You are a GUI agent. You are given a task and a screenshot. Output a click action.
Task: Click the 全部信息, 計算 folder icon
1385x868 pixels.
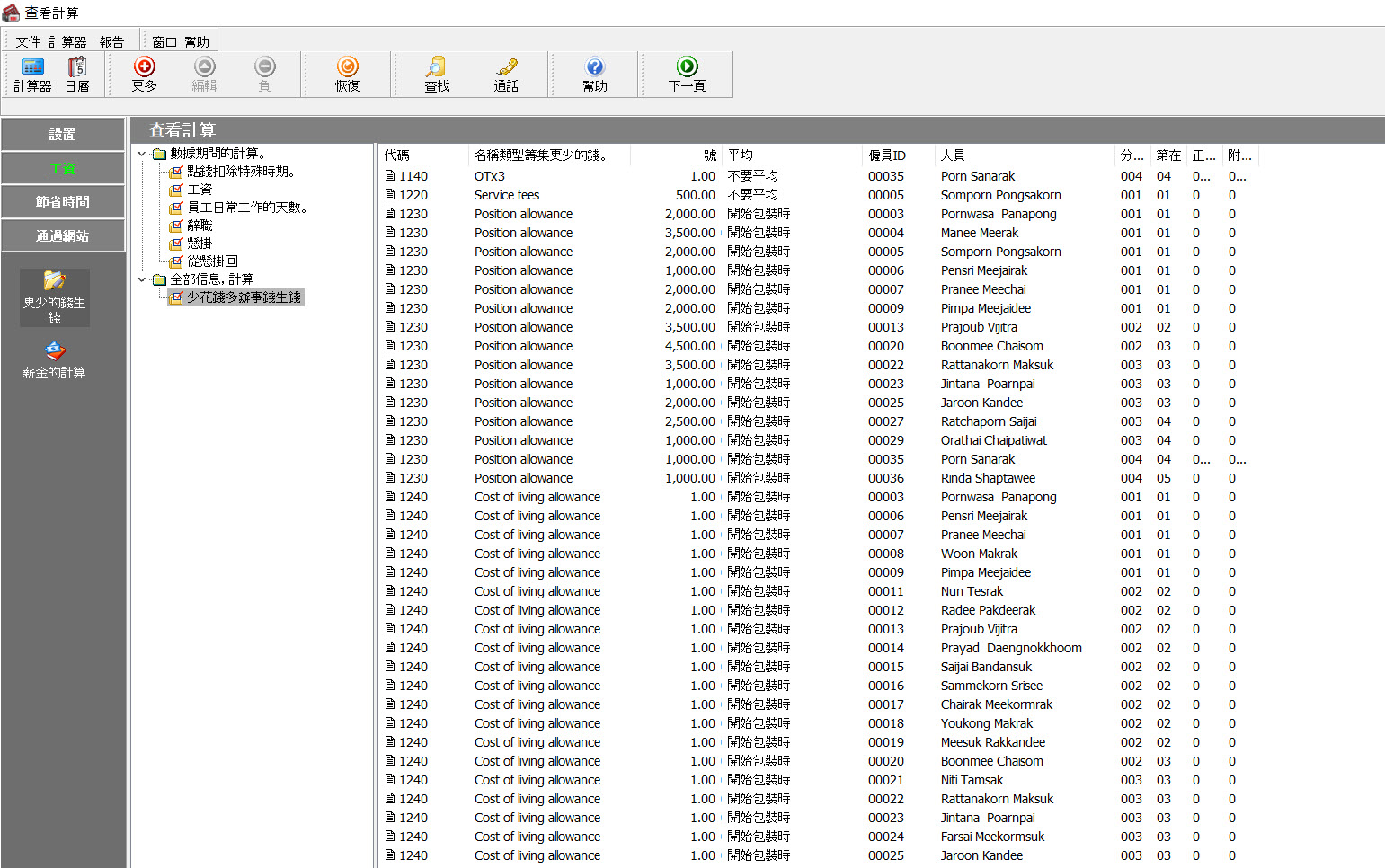coord(159,279)
